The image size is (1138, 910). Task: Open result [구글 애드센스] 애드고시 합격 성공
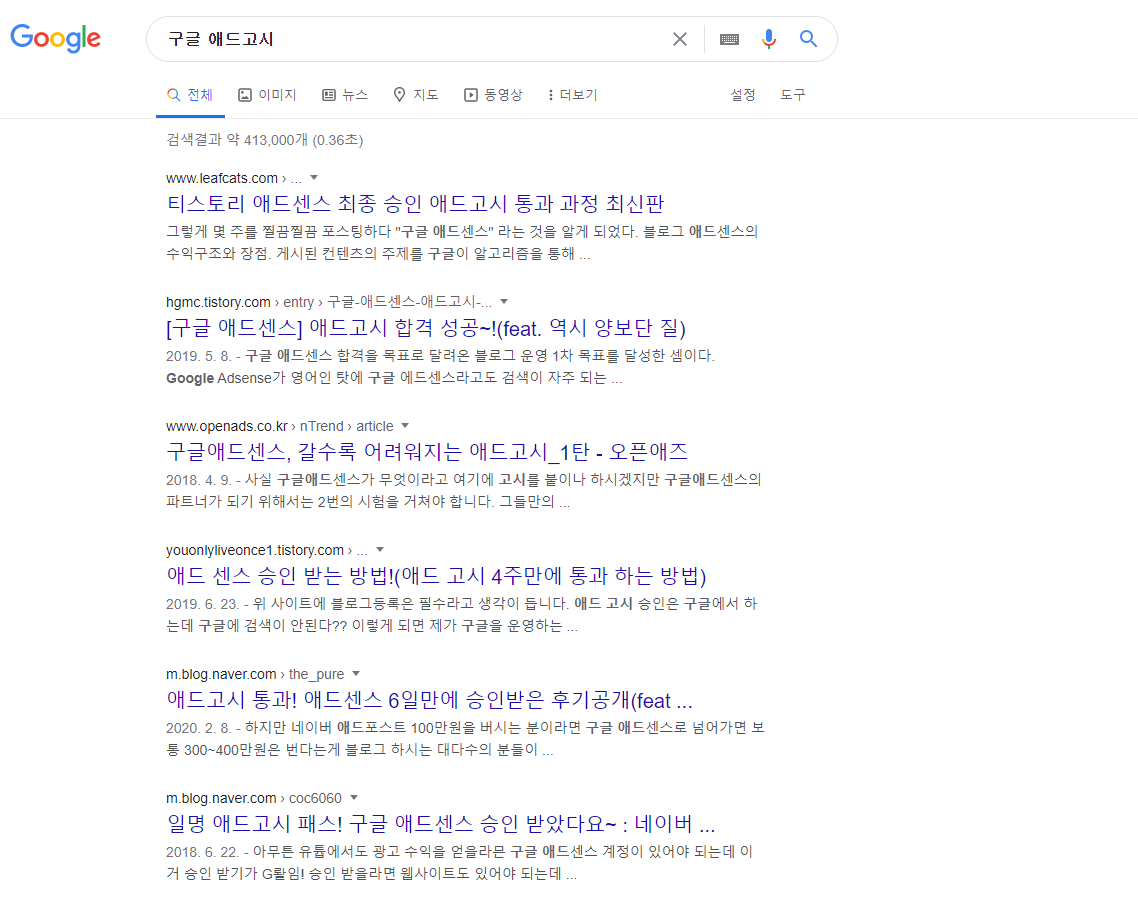tap(426, 328)
